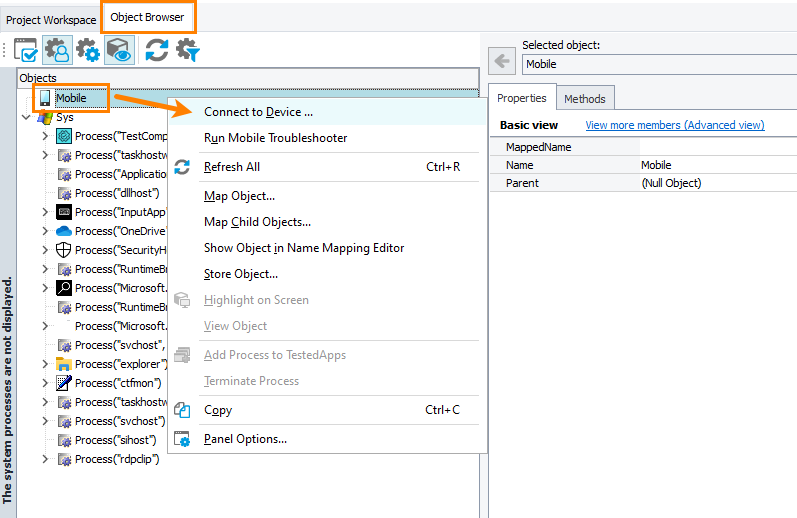This screenshot has width=797, height=518.
Task: Click the Selected object text field
Action: 655,64
